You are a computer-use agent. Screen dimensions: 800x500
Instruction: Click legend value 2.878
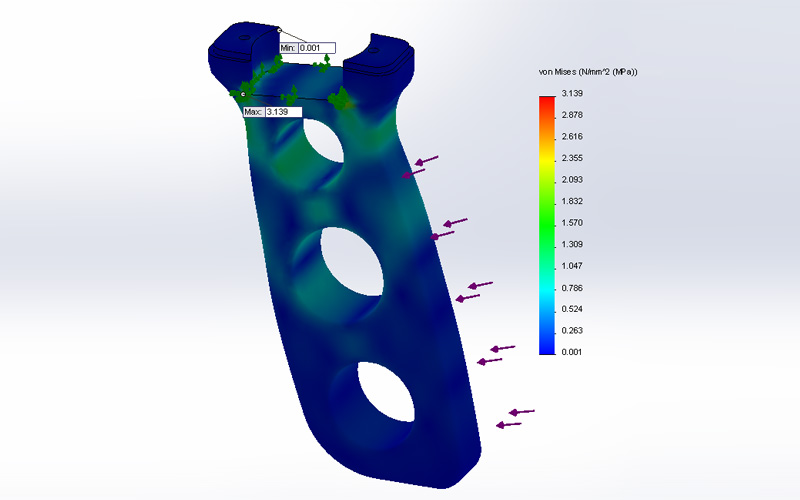click(572, 115)
